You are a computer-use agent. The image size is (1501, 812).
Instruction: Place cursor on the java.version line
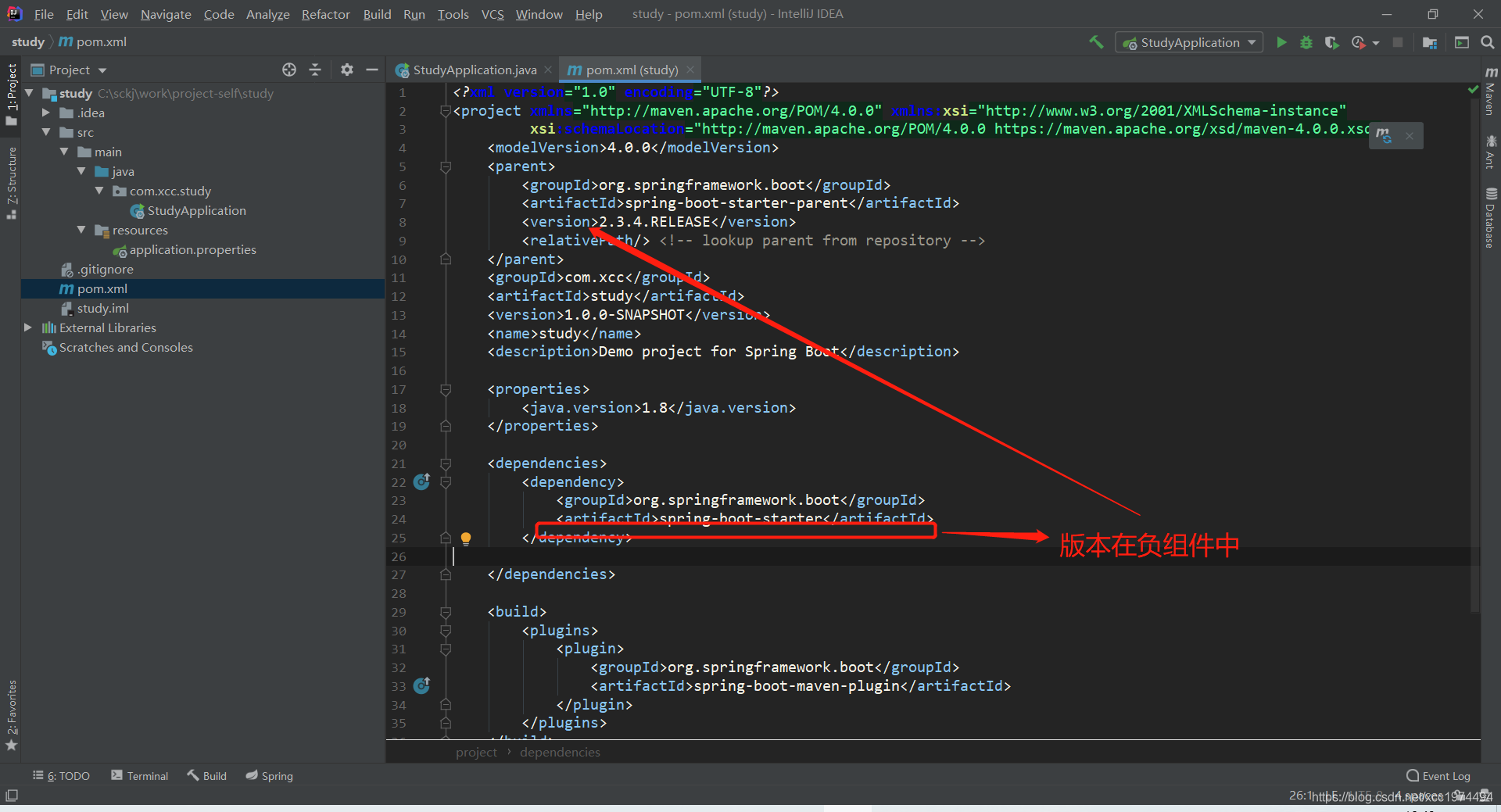[658, 407]
